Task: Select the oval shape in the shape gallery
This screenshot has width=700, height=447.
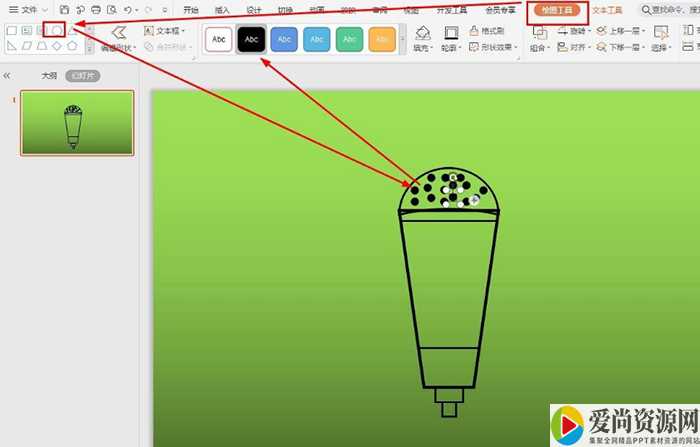Action: point(57,30)
